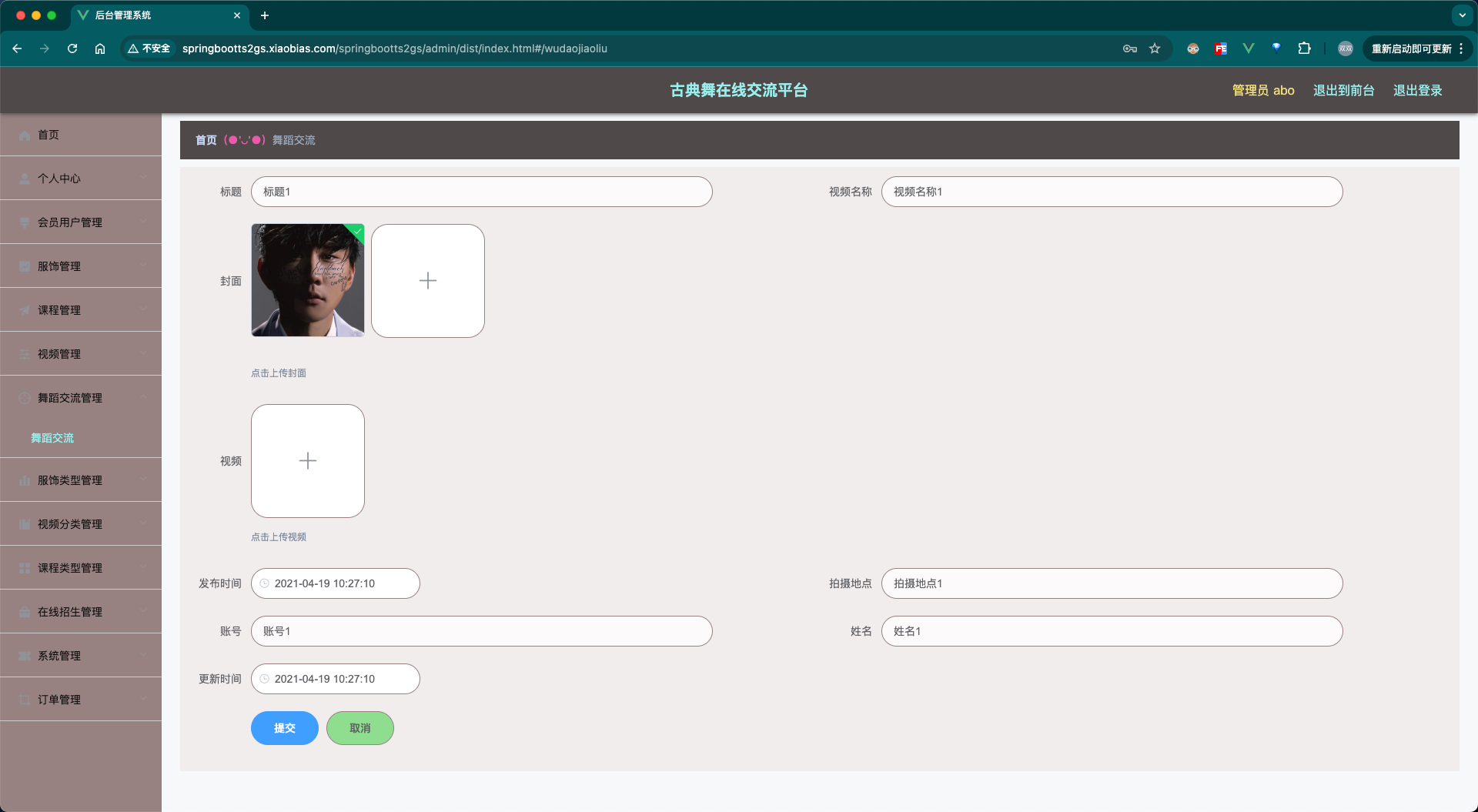Image resolution: width=1478 pixels, height=812 pixels.
Task: Go to browser home page icon
Action: pos(100,48)
